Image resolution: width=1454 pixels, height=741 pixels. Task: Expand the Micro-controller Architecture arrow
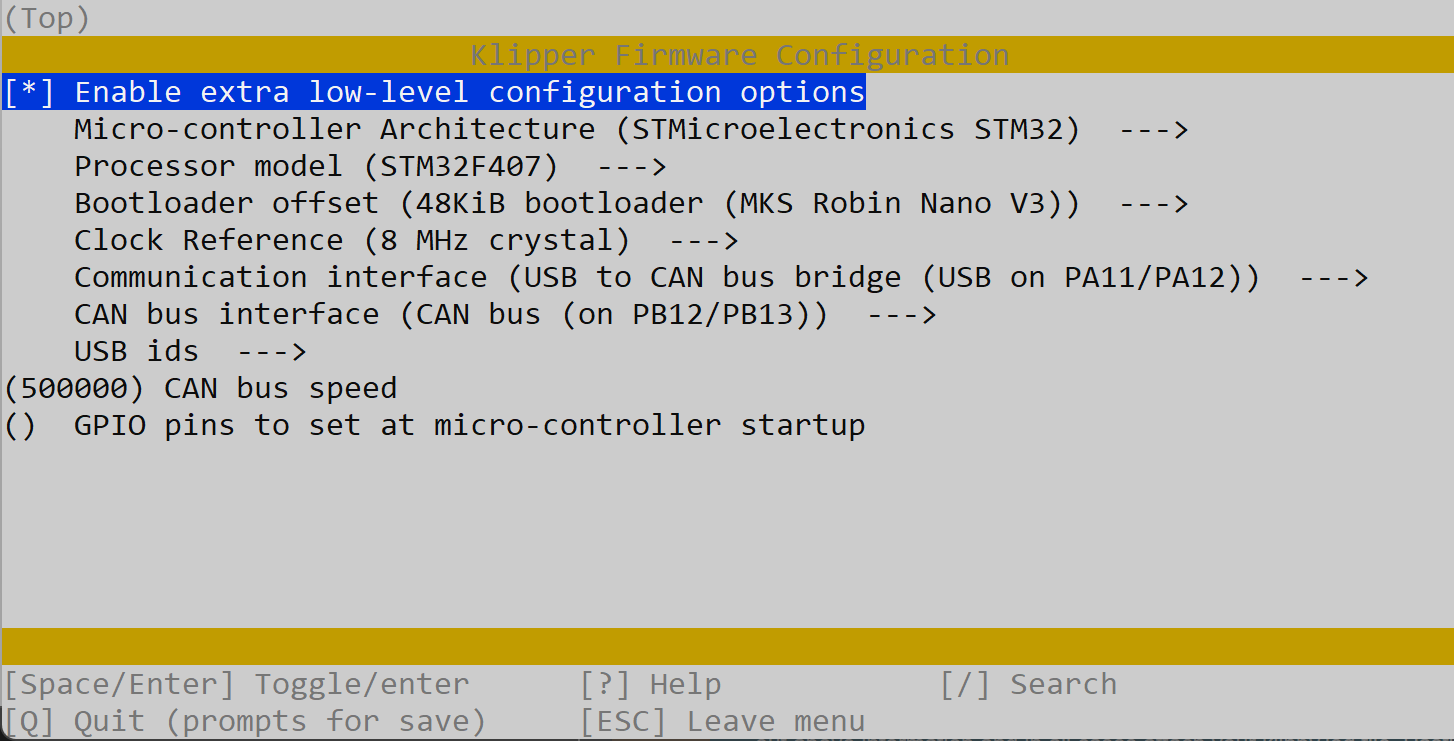coord(1153,130)
